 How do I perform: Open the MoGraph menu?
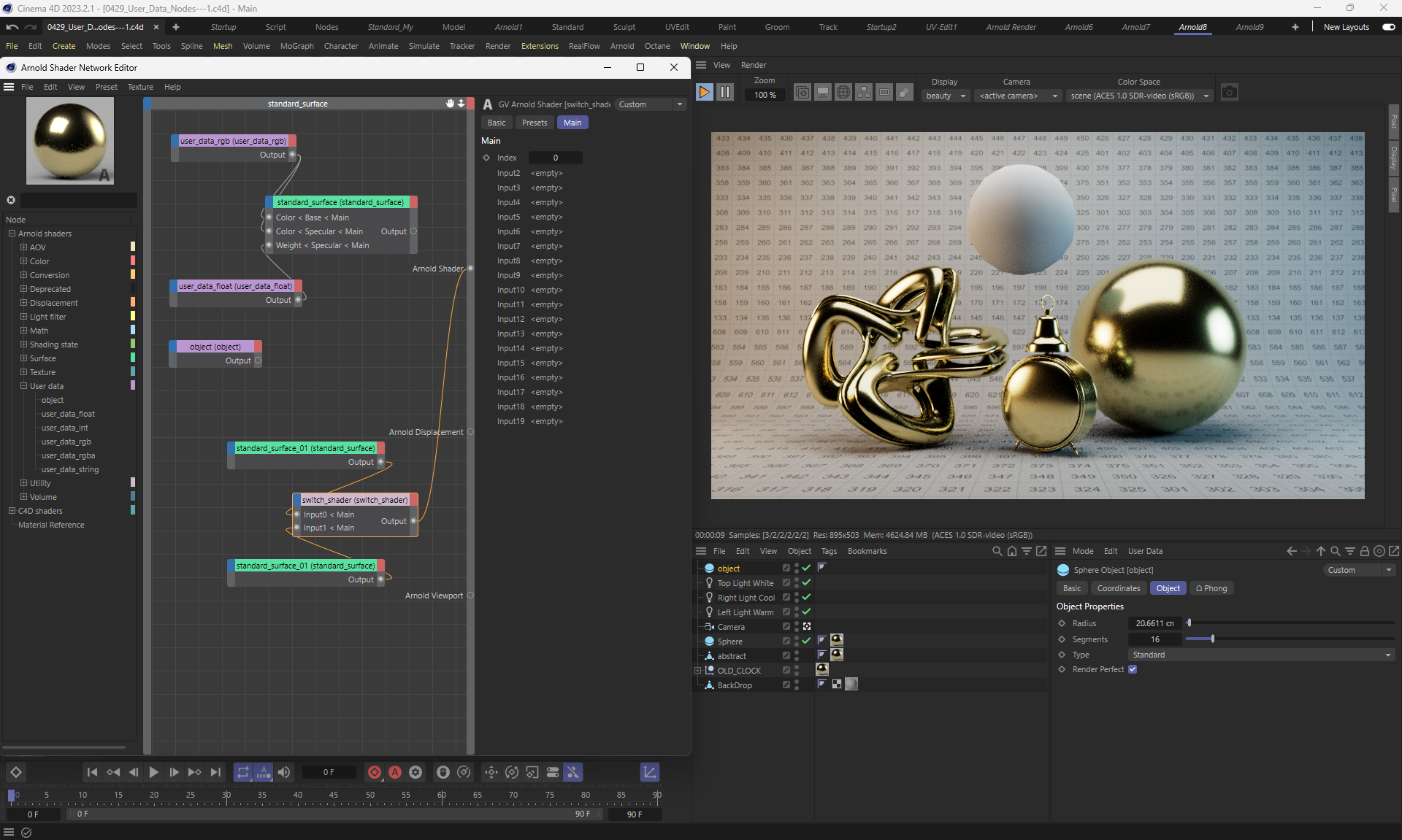(x=296, y=46)
